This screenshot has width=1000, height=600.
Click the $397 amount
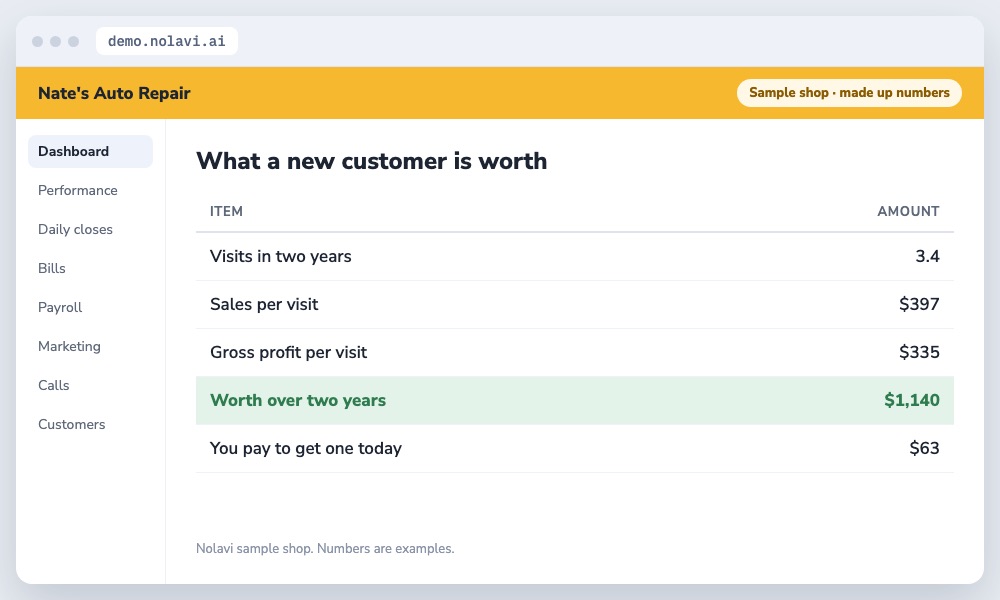[919, 304]
